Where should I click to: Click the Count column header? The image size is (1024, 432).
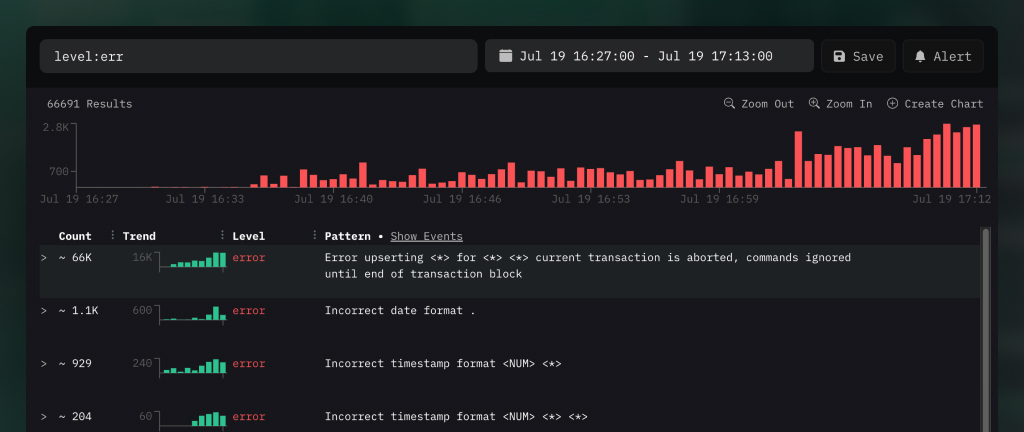75,236
